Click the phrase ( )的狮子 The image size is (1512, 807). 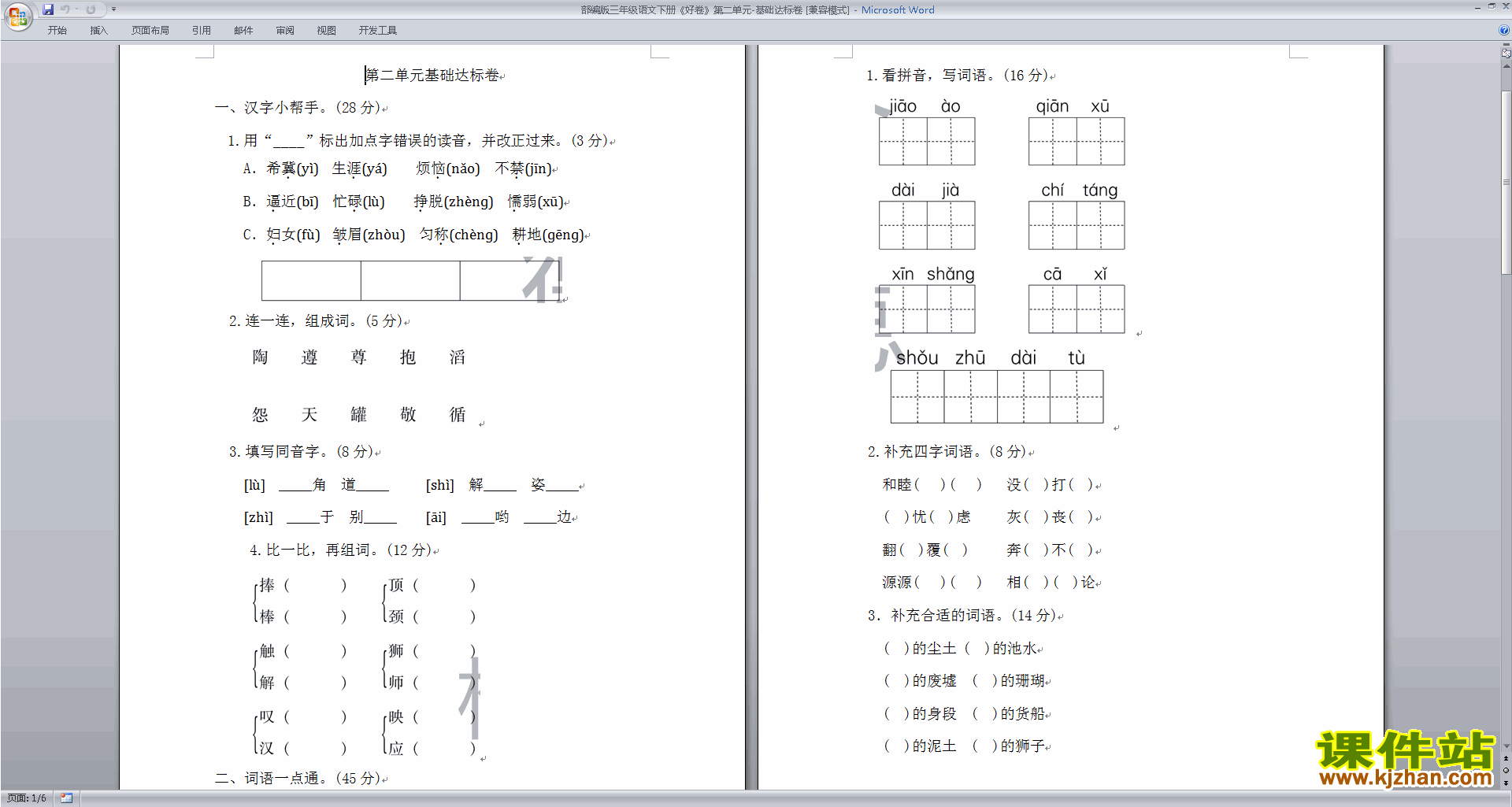click(1009, 746)
